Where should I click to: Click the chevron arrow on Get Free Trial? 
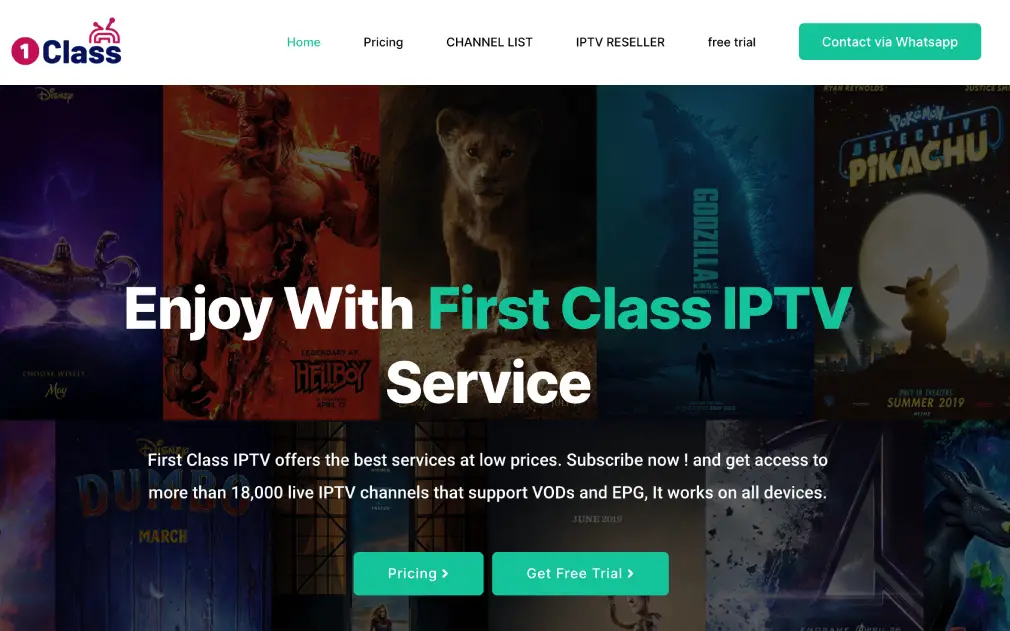point(631,573)
